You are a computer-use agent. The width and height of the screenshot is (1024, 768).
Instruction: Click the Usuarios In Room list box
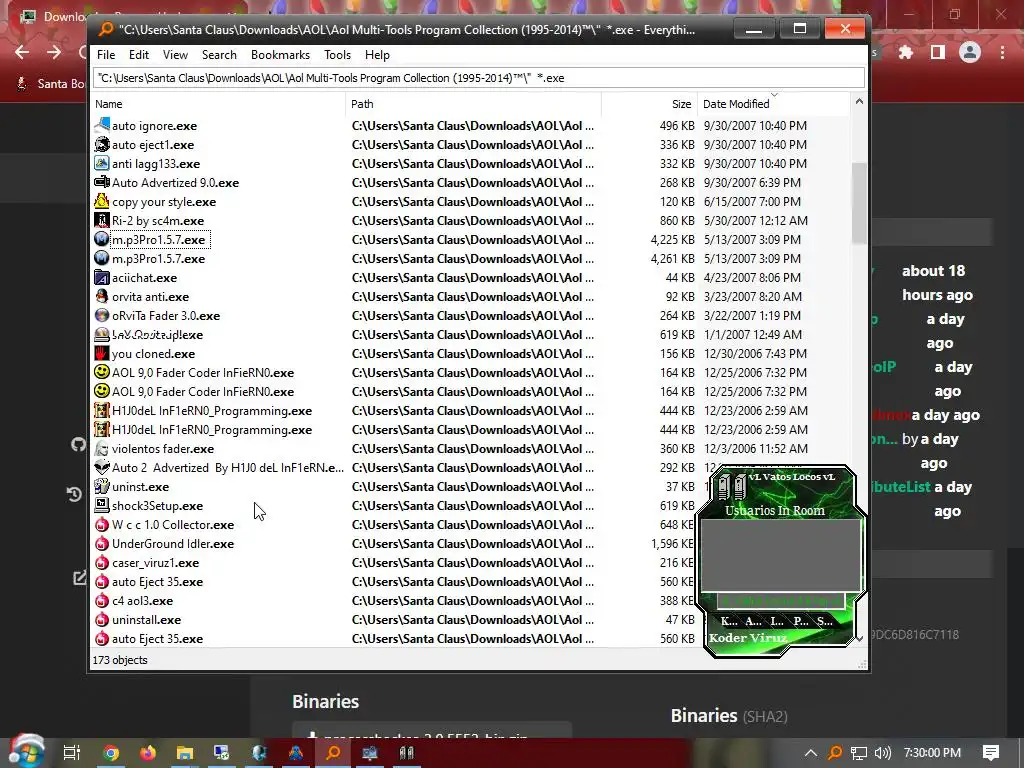(780, 555)
